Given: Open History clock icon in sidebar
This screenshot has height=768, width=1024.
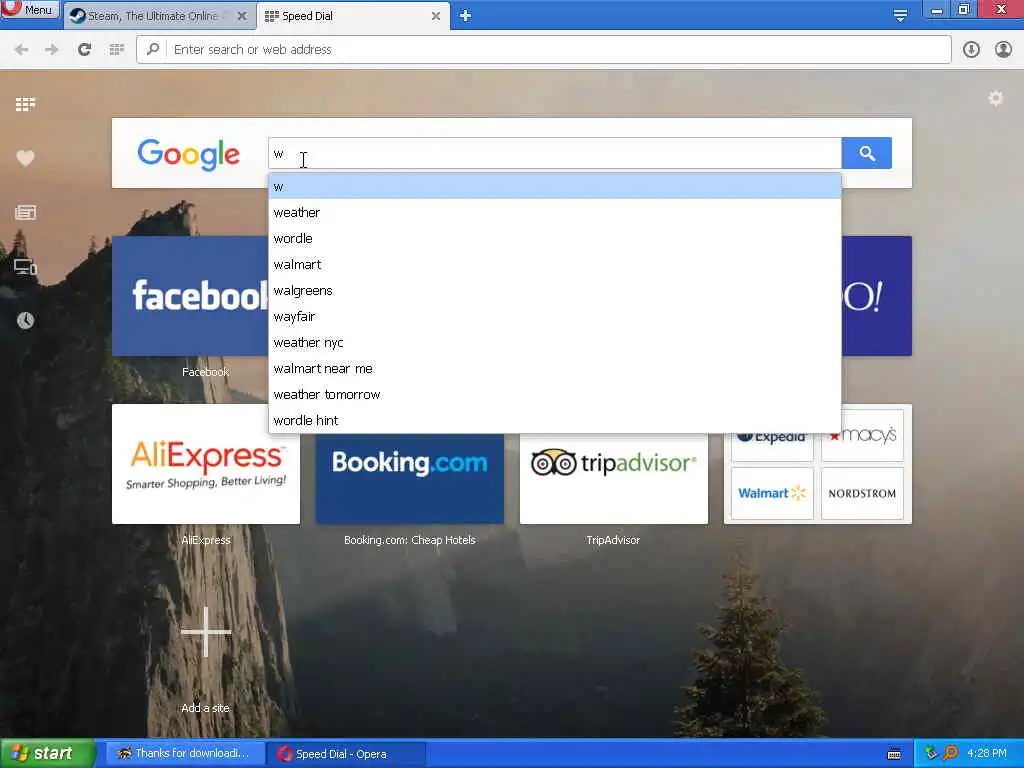Looking at the screenshot, I should click(x=25, y=321).
